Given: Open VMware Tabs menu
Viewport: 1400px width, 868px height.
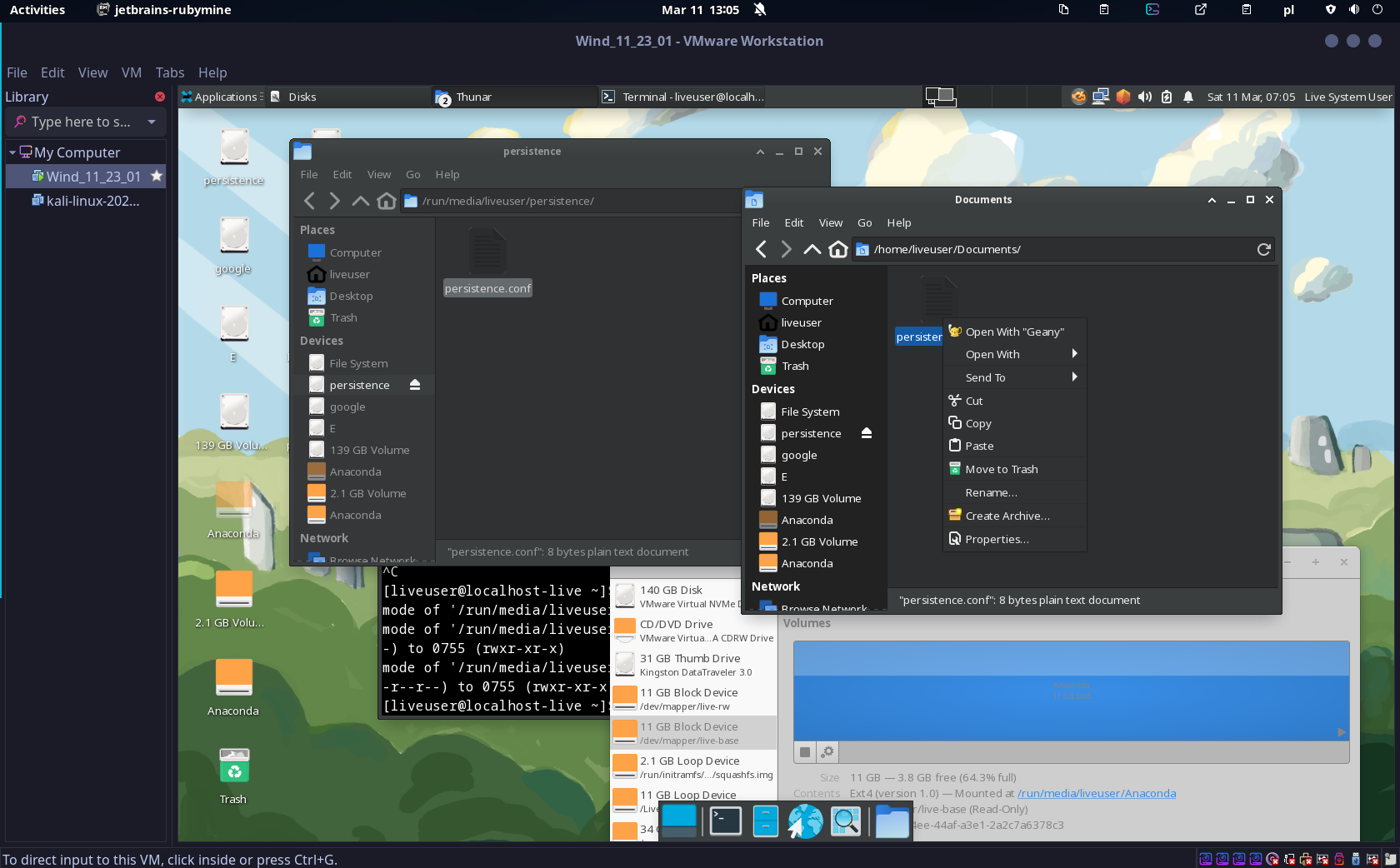Looking at the screenshot, I should [170, 72].
